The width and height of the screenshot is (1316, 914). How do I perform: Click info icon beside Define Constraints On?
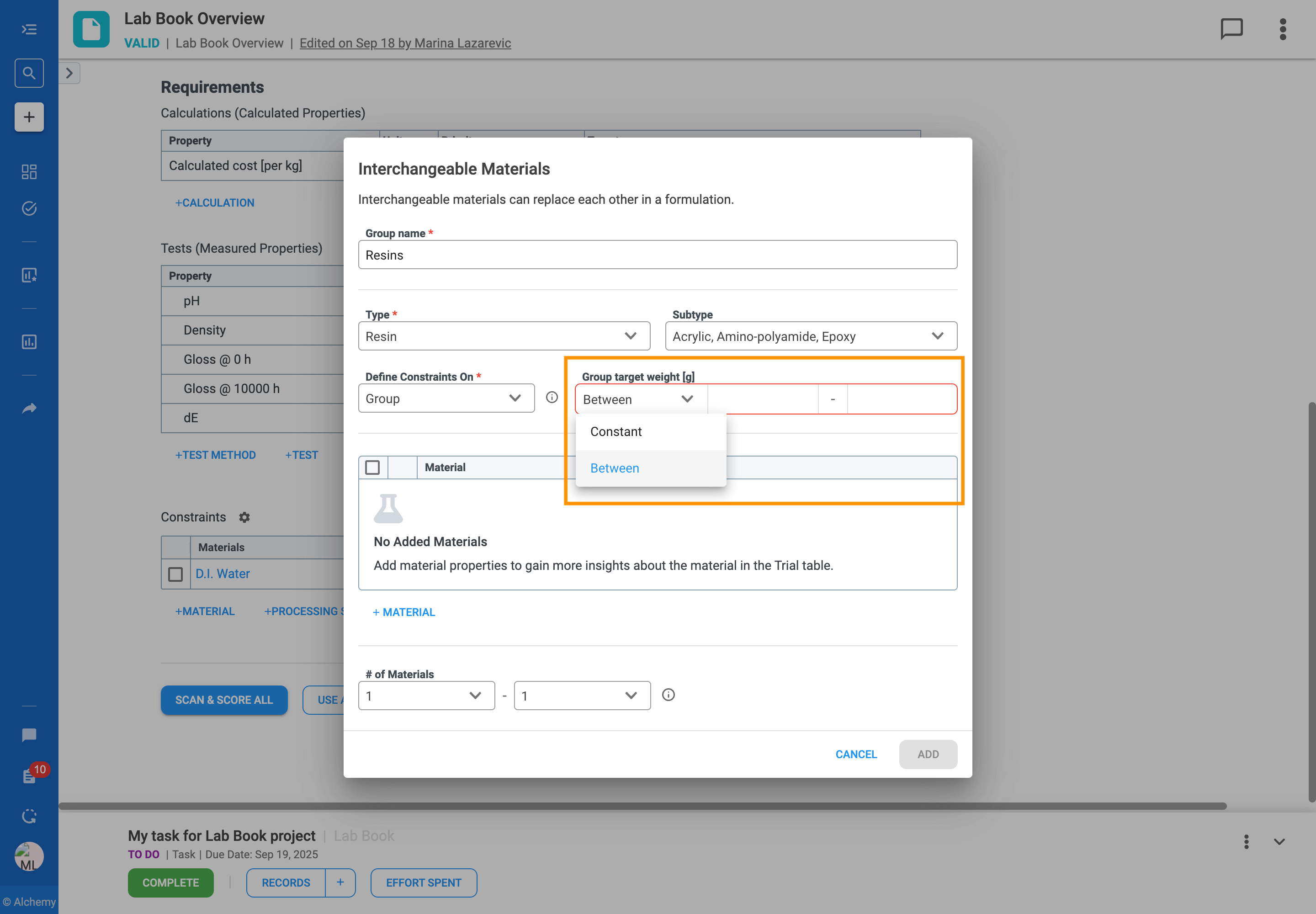point(552,398)
